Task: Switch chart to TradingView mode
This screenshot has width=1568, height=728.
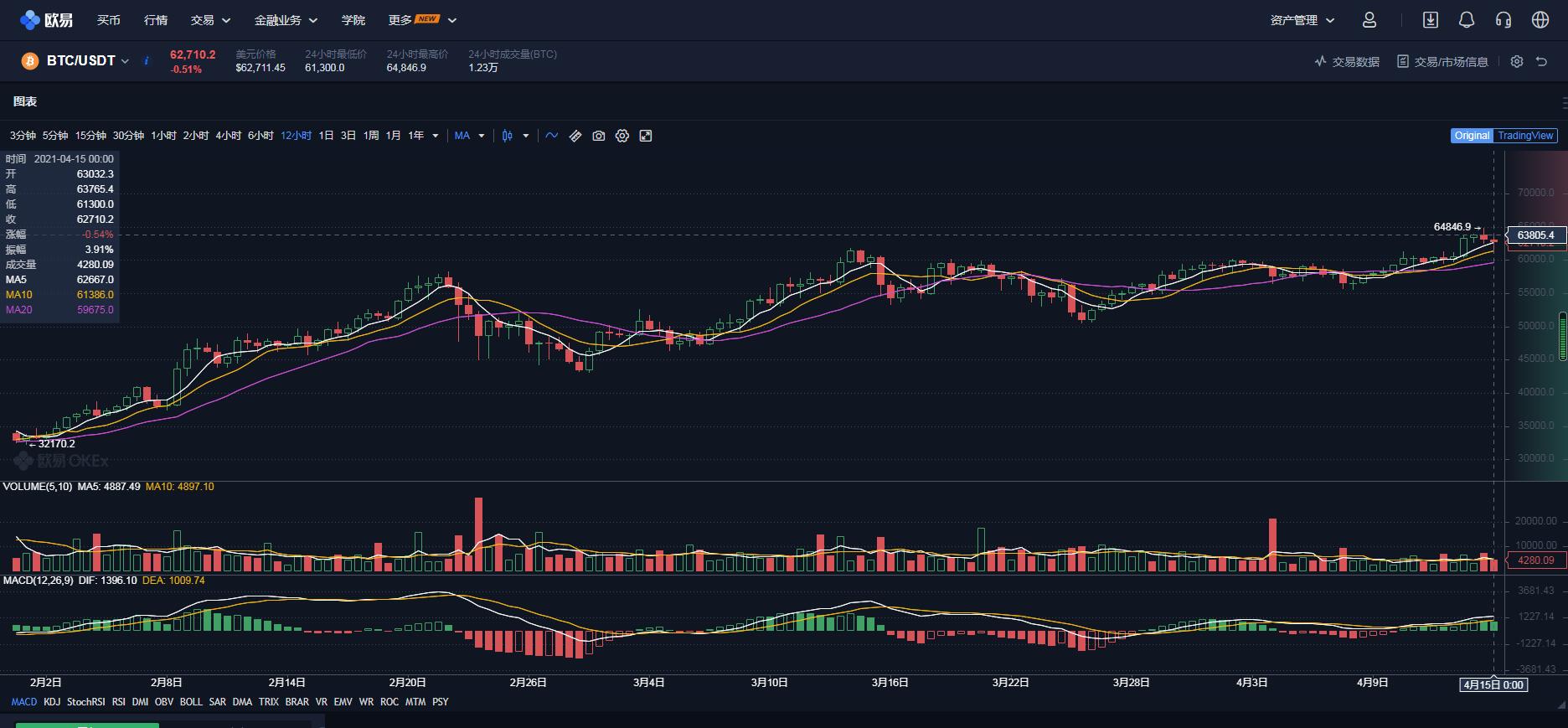Action: pos(1524,136)
